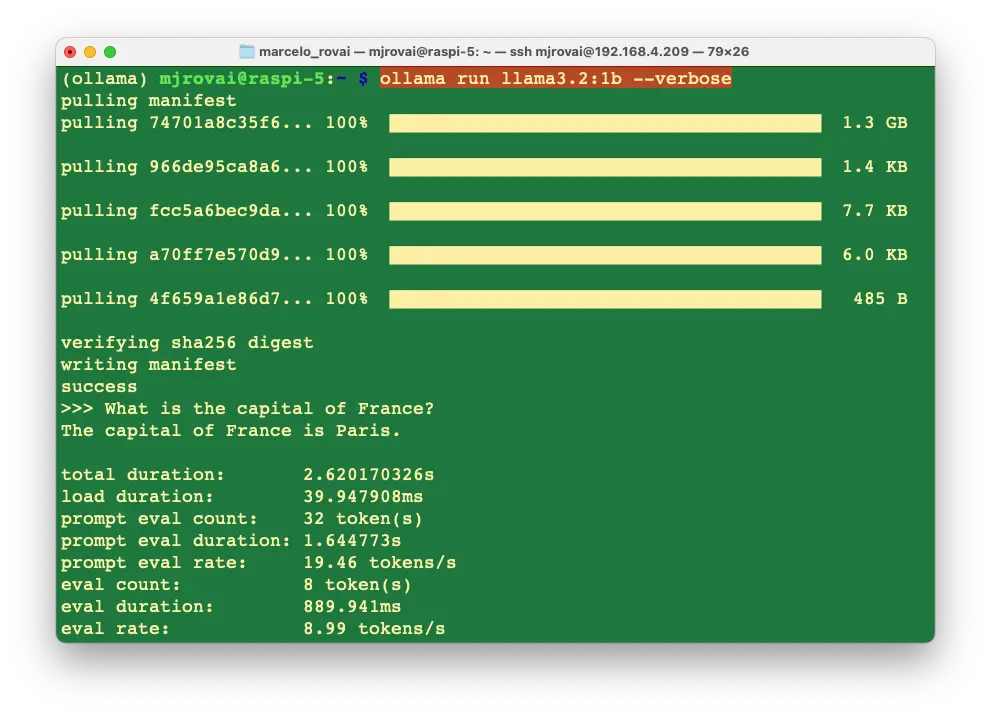Click the progress bar for 966de95ca8a6
The height and width of the screenshot is (717, 991).
click(x=604, y=167)
